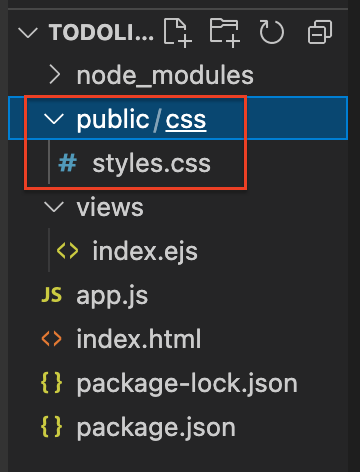Viewport: 360px width, 472px height.
Task: Click the yellow brackets icon of index.ejs
Action: point(68,251)
